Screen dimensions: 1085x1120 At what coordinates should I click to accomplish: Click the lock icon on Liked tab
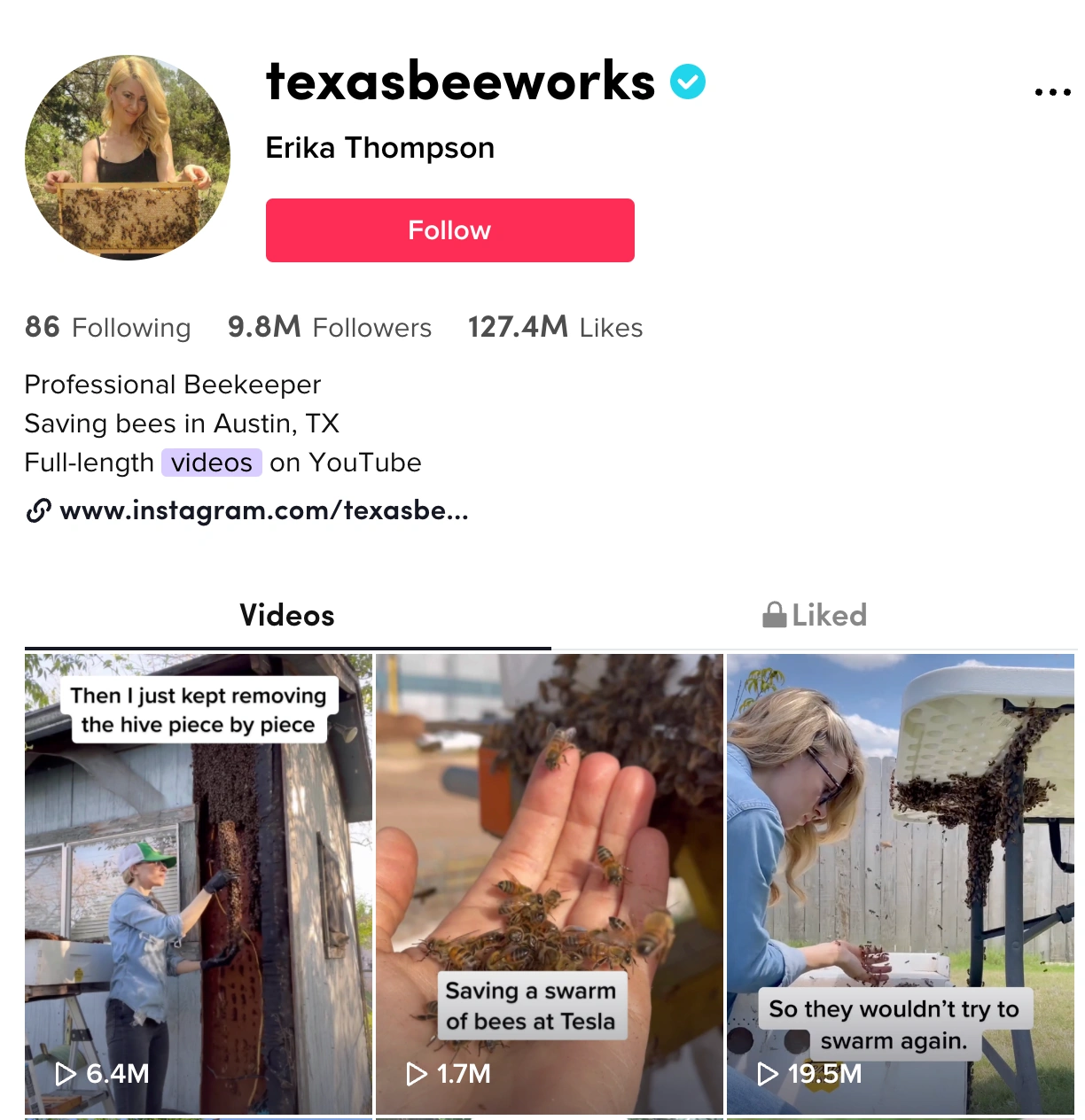pos(775,615)
